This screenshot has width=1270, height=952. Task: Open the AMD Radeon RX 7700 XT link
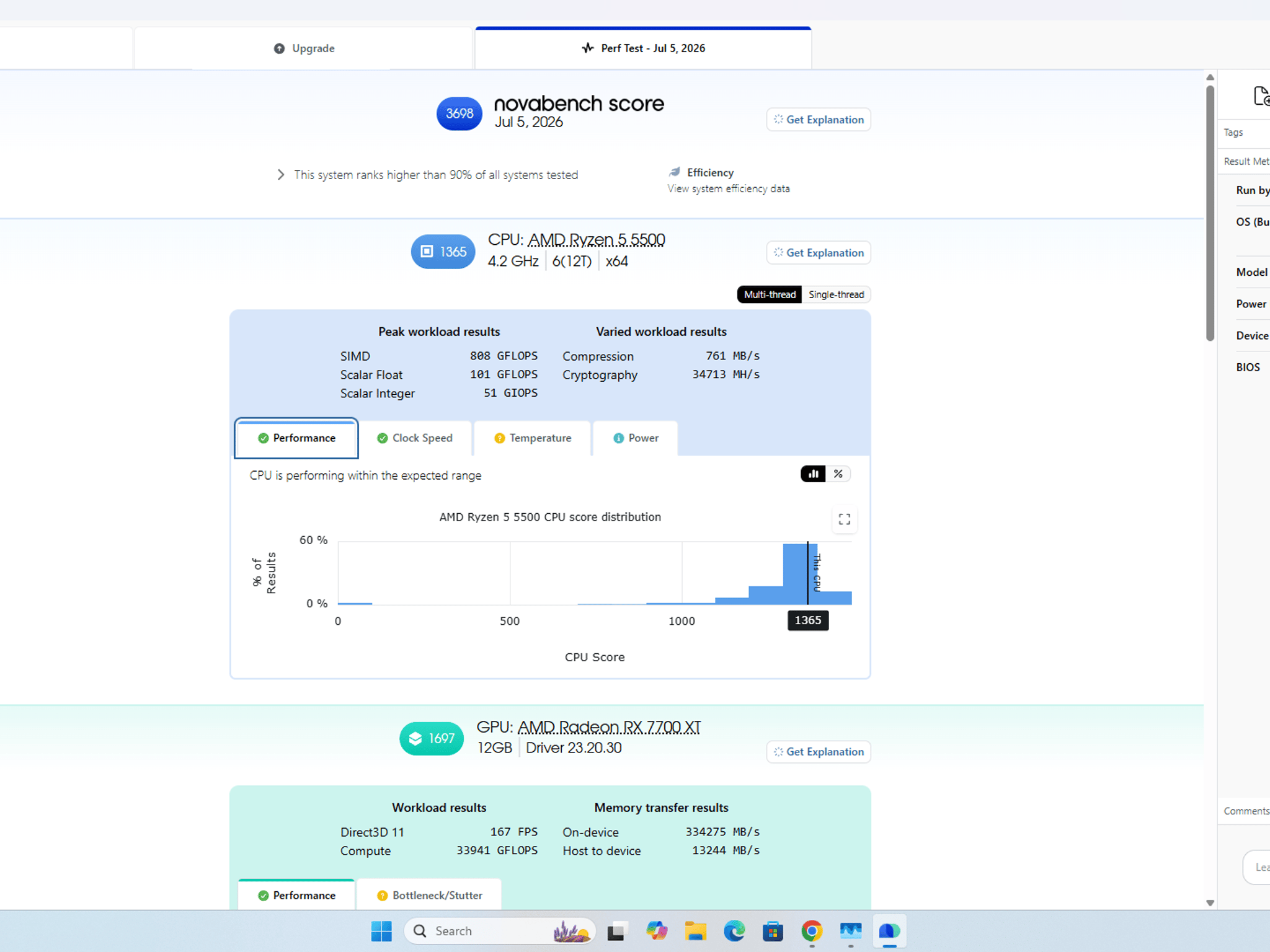pos(609,727)
